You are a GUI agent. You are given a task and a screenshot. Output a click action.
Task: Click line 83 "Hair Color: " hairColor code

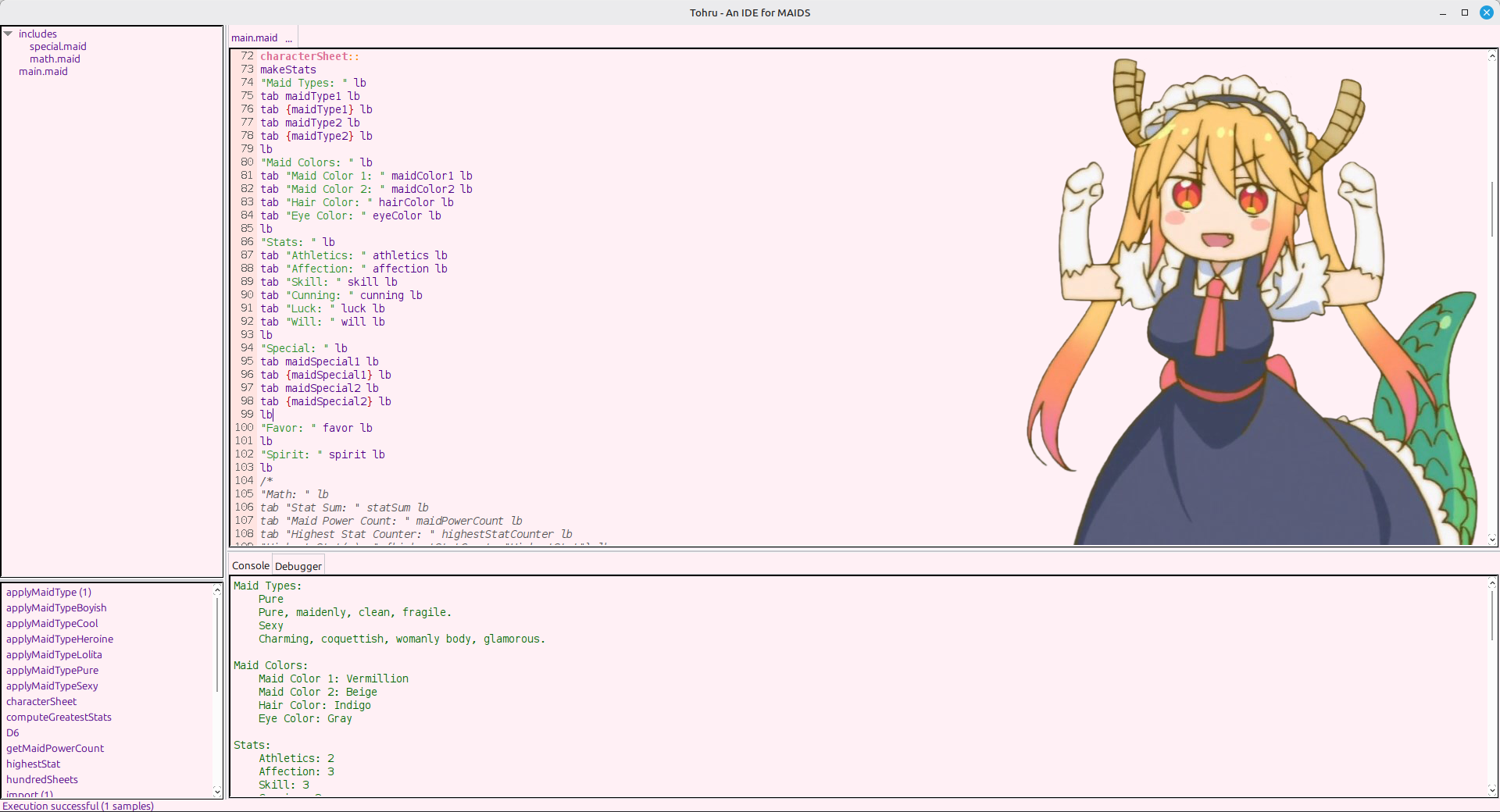(x=357, y=202)
